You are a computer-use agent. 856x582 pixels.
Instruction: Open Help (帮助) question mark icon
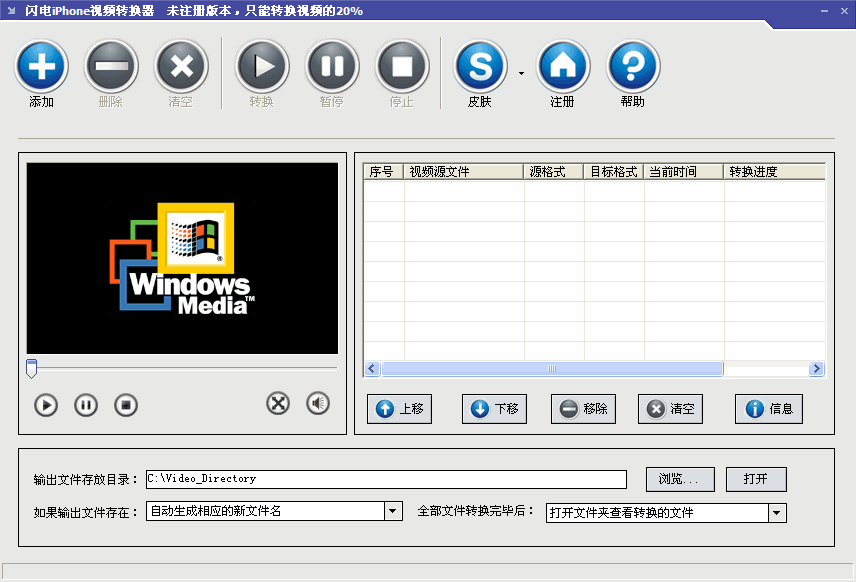click(633, 67)
